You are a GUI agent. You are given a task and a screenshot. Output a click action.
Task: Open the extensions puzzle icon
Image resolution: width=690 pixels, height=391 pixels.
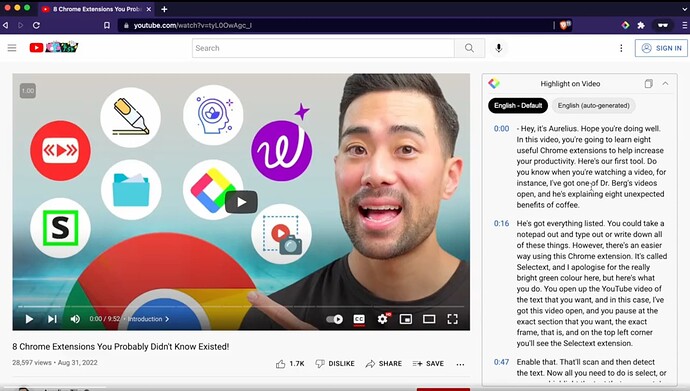pos(641,26)
